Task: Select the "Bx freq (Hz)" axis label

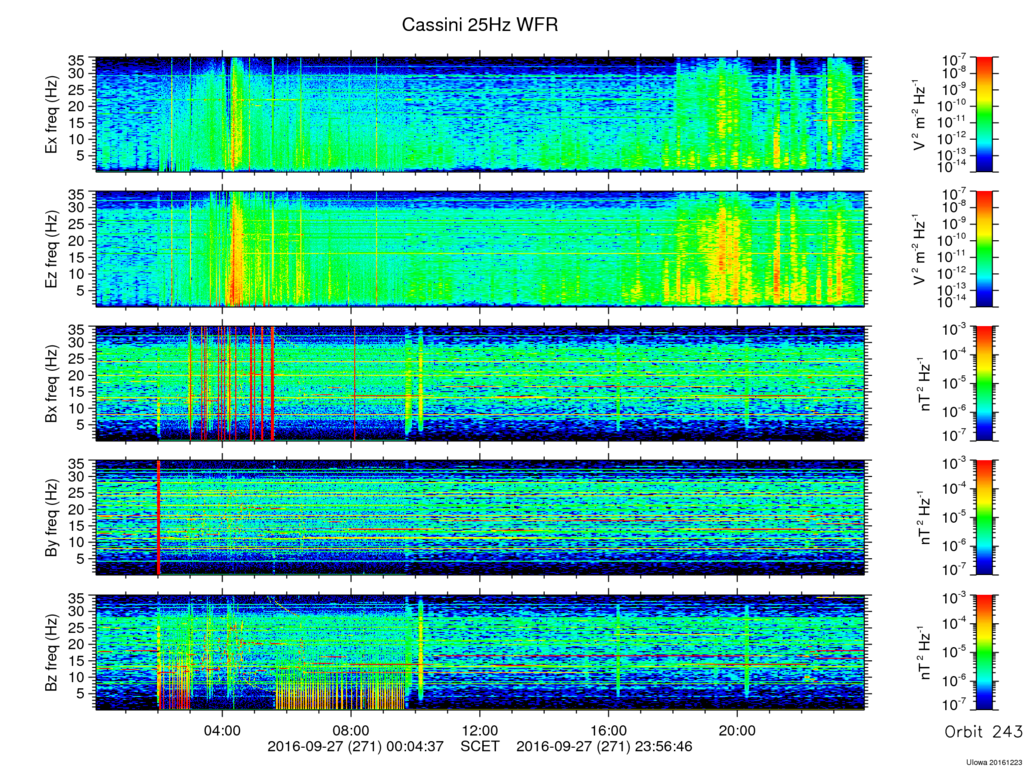Action: pyautogui.click(x=52, y=384)
